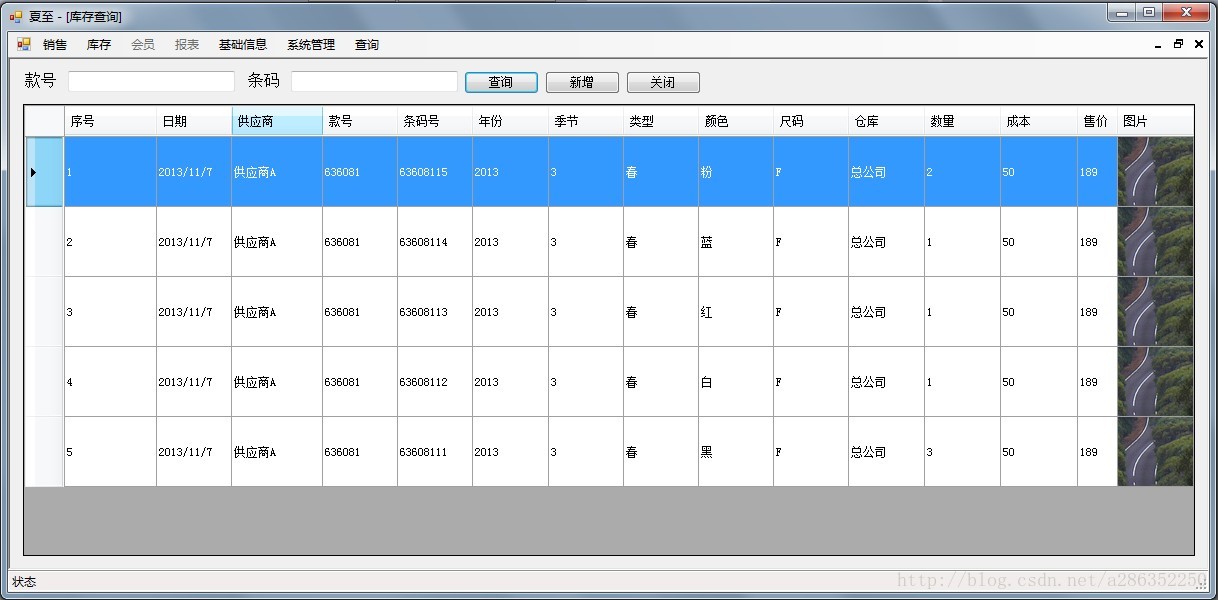The height and width of the screenshot is (600, 1218).
Task: Select color cell 蓝 in row 2
Action: (736, 242)
